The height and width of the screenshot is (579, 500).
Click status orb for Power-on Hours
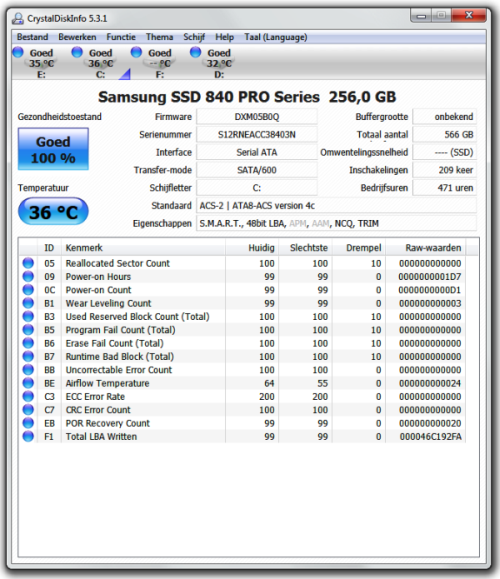28,276
